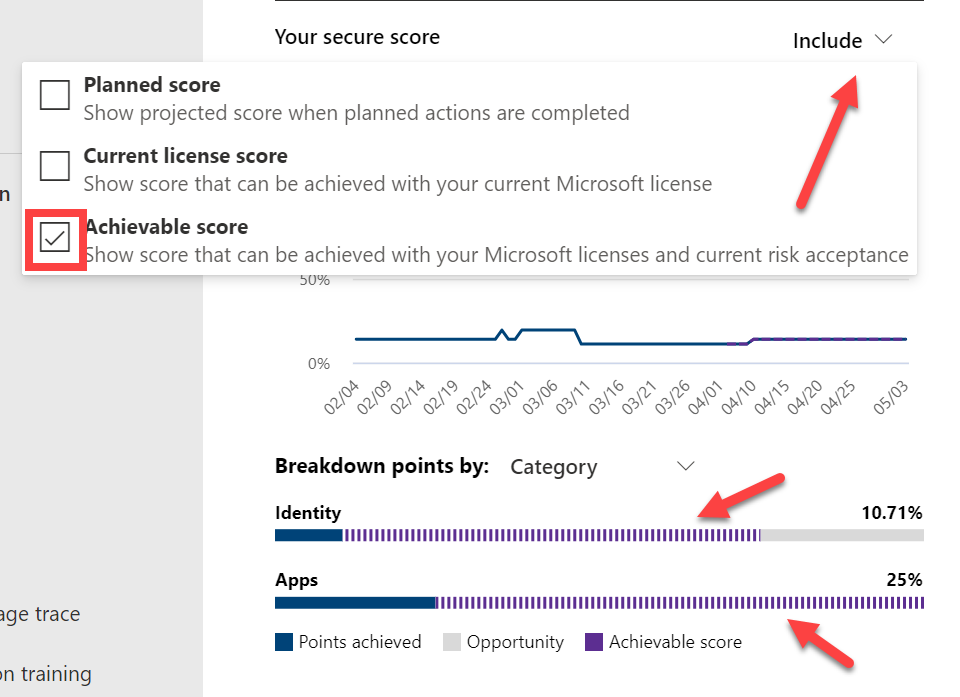
Task: Click the chevron arrow beside Include
Action: tap(882, 40)
